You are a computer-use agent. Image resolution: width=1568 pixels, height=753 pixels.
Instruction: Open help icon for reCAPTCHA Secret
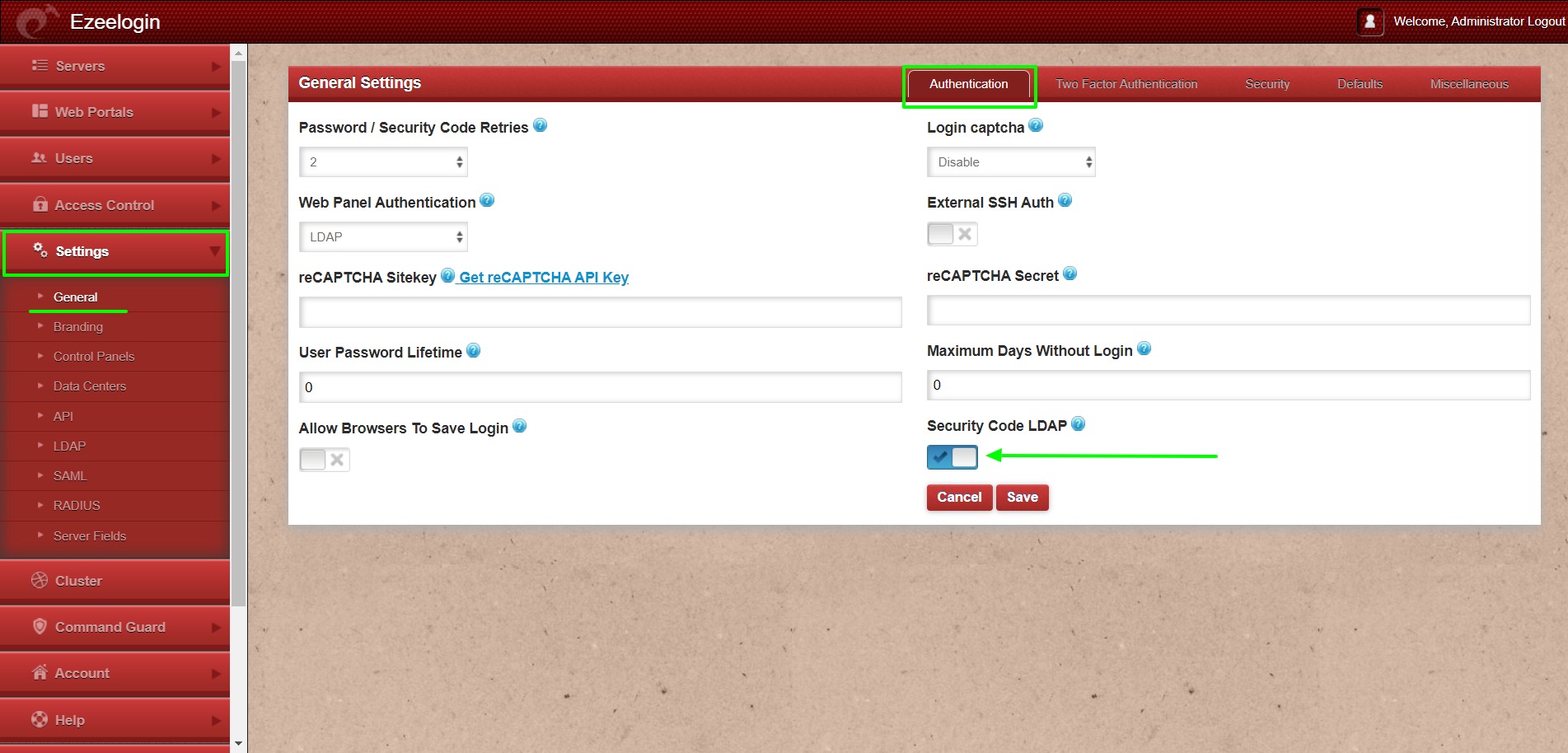(x=1070, y=274)
